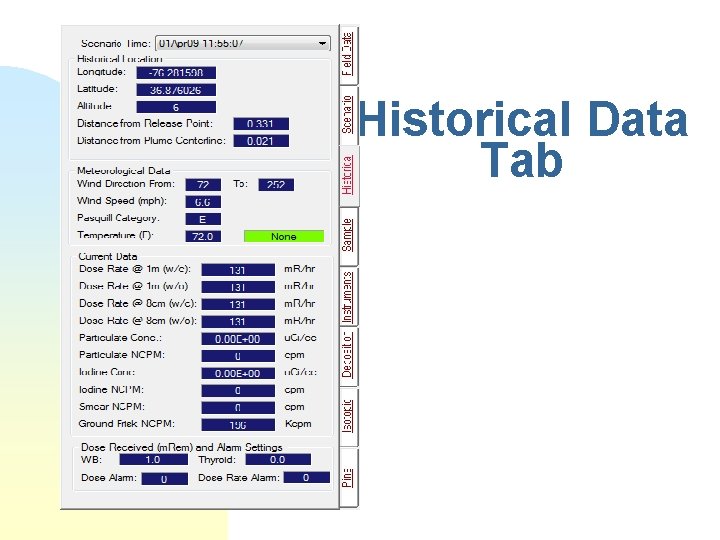This screenshot has height=540, width=720.
Task: Switch to the Deposition tab
Action: tap(348, 356)
